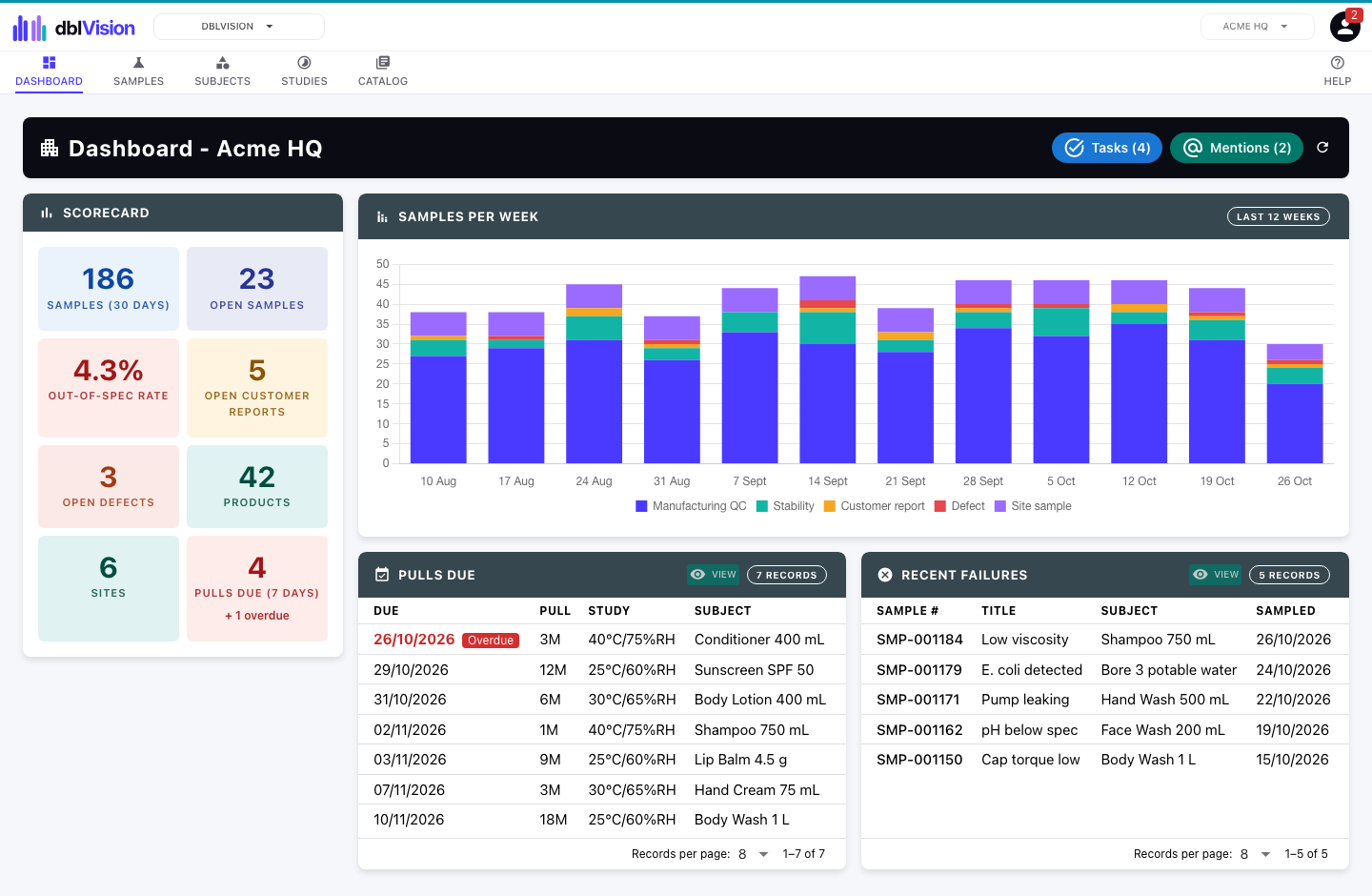Toggle the Stability legend swatch

click(762, 506)
